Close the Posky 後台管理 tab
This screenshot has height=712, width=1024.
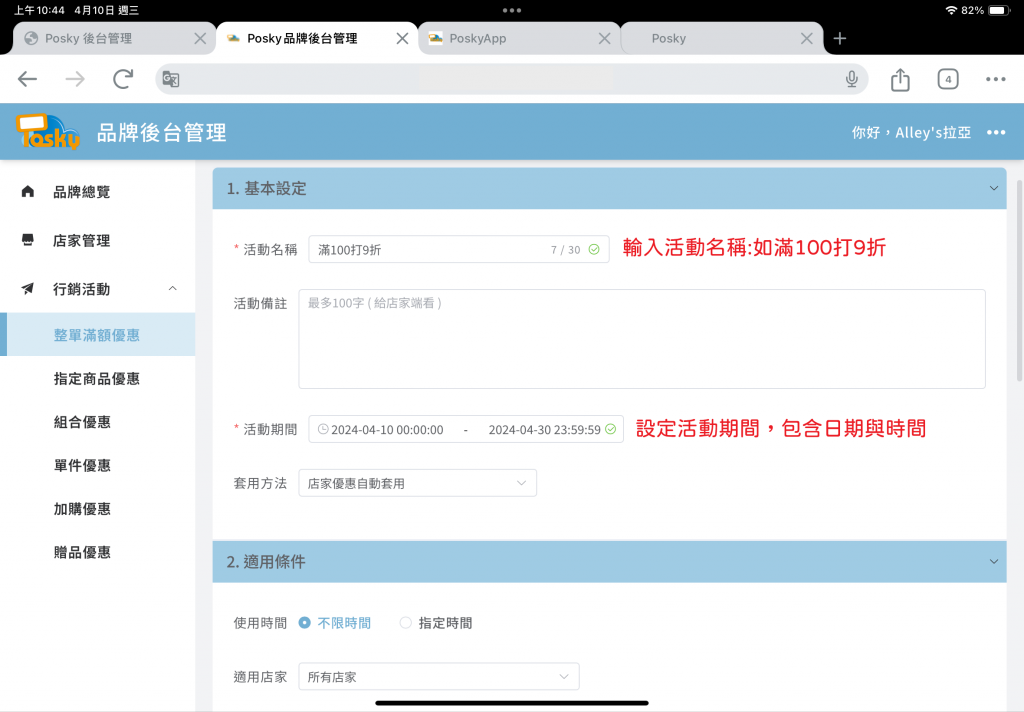click(x=200, y=39)
